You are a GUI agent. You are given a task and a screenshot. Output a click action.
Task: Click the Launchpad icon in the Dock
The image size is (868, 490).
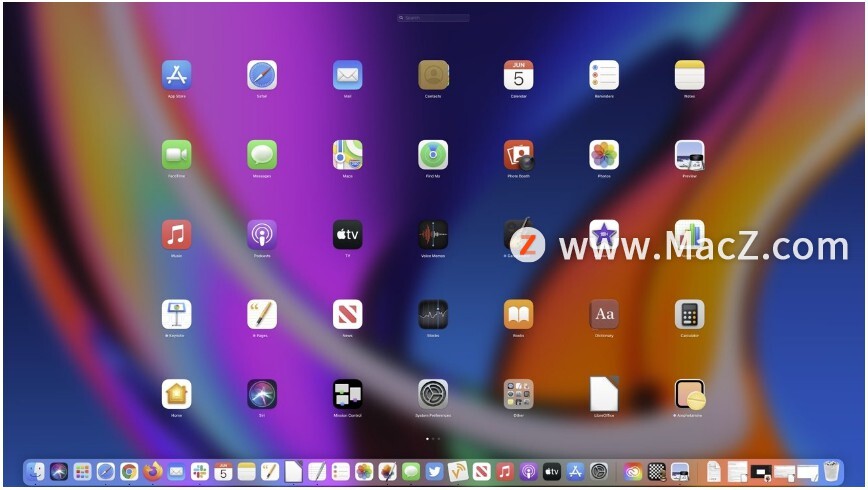pyautogui.click(x=82, y=472)
